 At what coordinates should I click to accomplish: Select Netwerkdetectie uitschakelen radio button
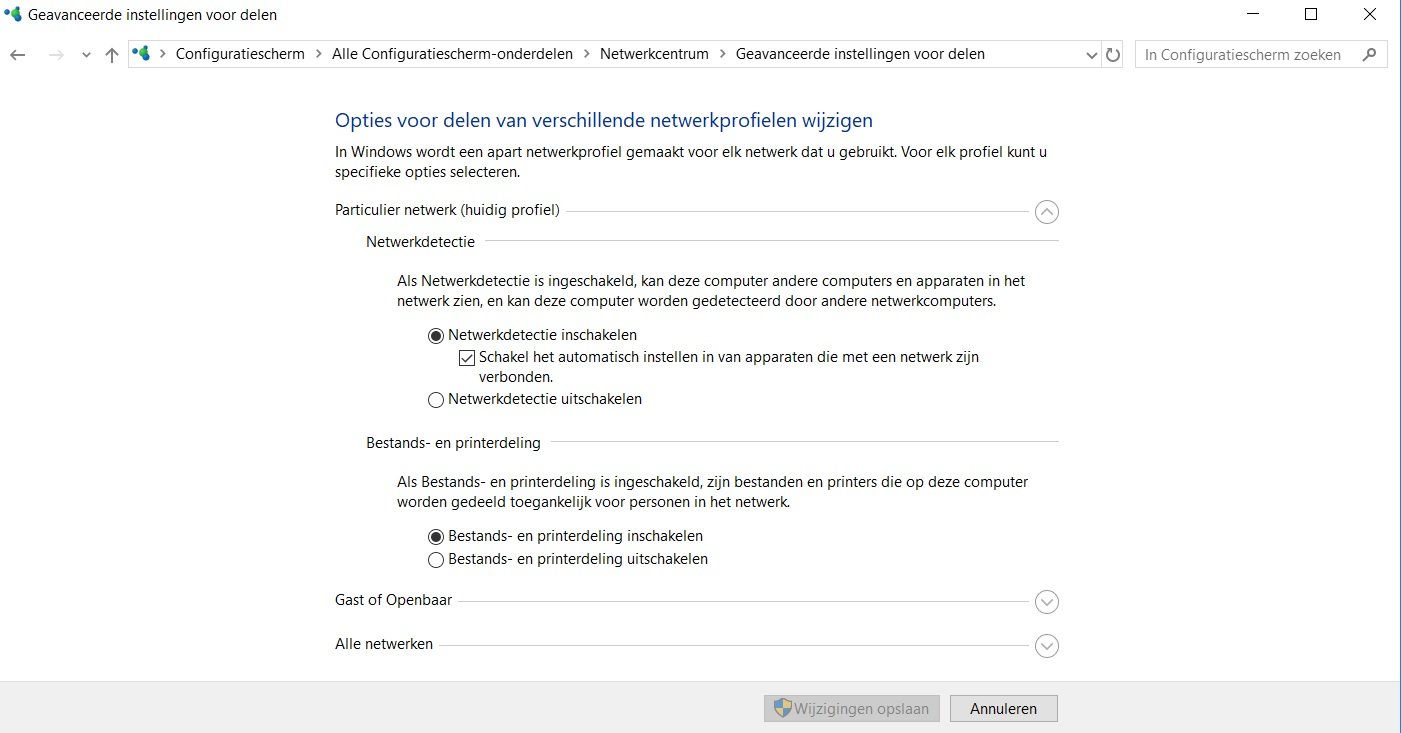(x=435, y=400)
